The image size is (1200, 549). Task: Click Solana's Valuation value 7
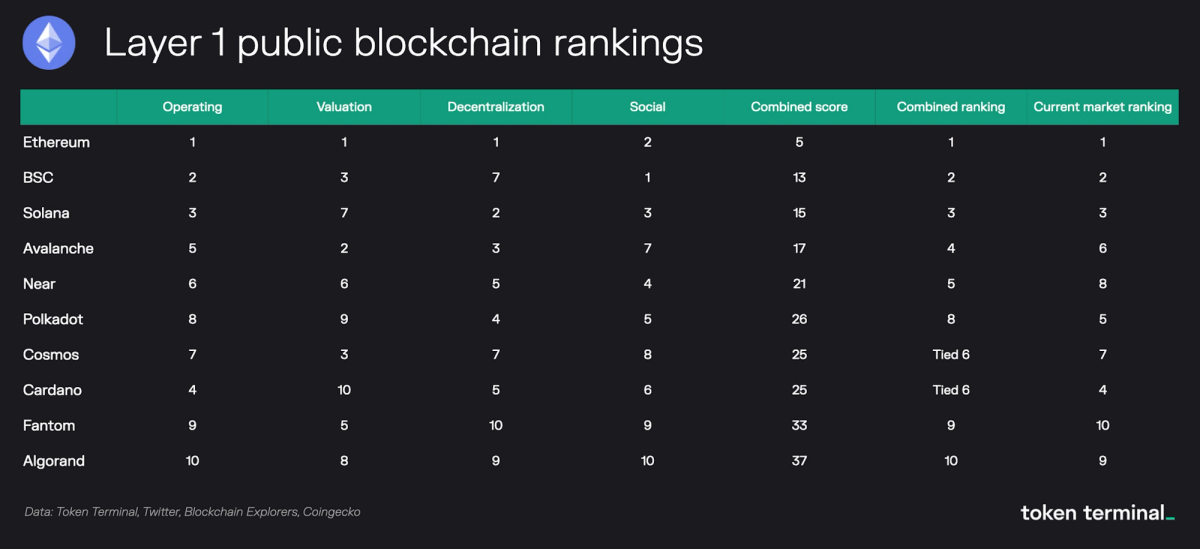click(x=344, y=213)
